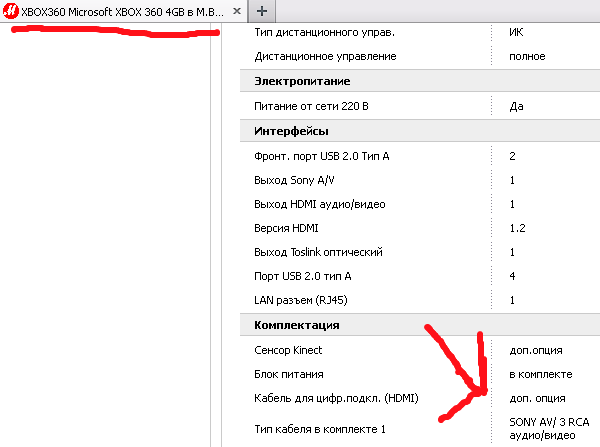
Task: Click Кабель для цифр.подкл. (HDMI) label
Action: 336,398
